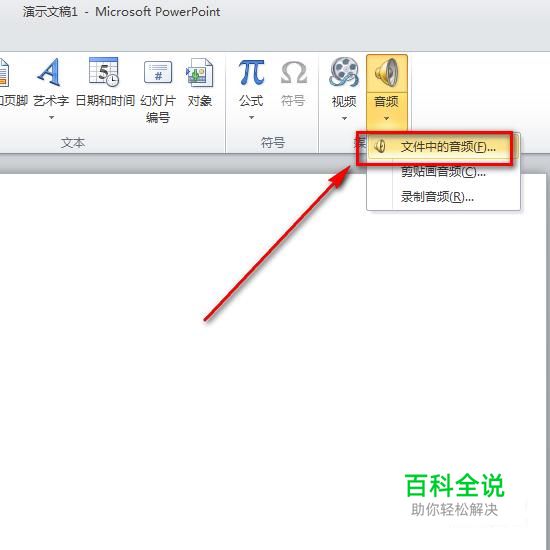Choose 剪贴画音频(C)... menu entry
Screen dimensions: 550x550
pyautogui.click(x=443, y=172)
